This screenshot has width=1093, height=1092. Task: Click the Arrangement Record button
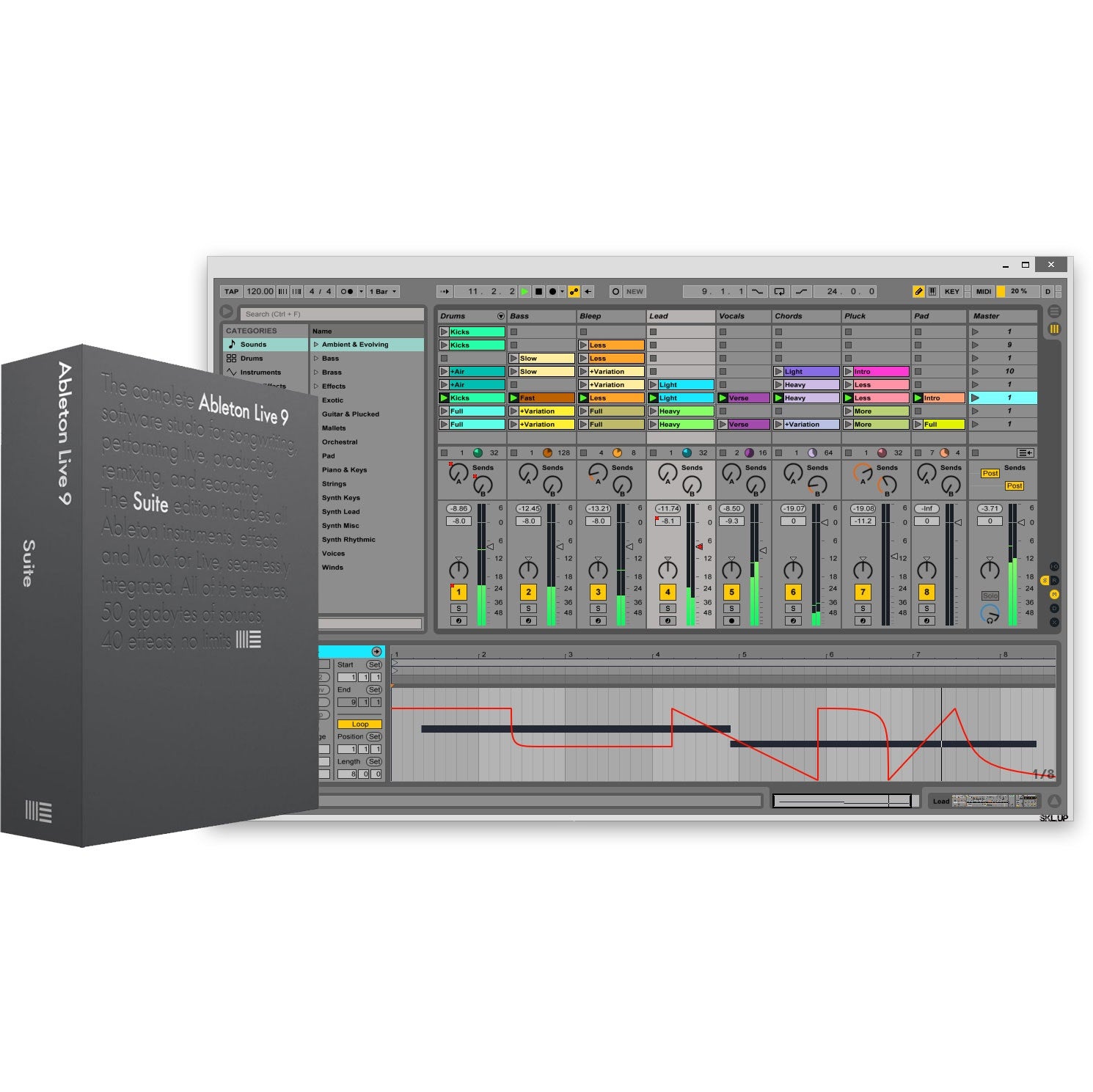point(552,291)
